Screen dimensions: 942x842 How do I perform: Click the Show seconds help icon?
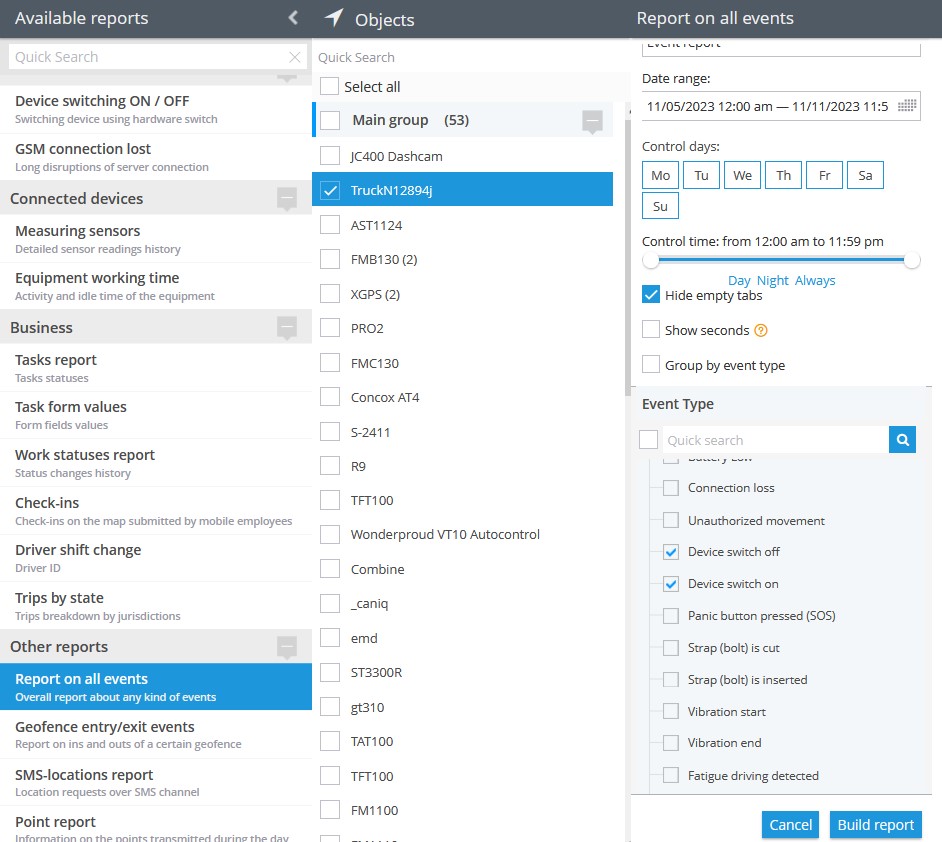pyautogui.click(x=761, y=331)
